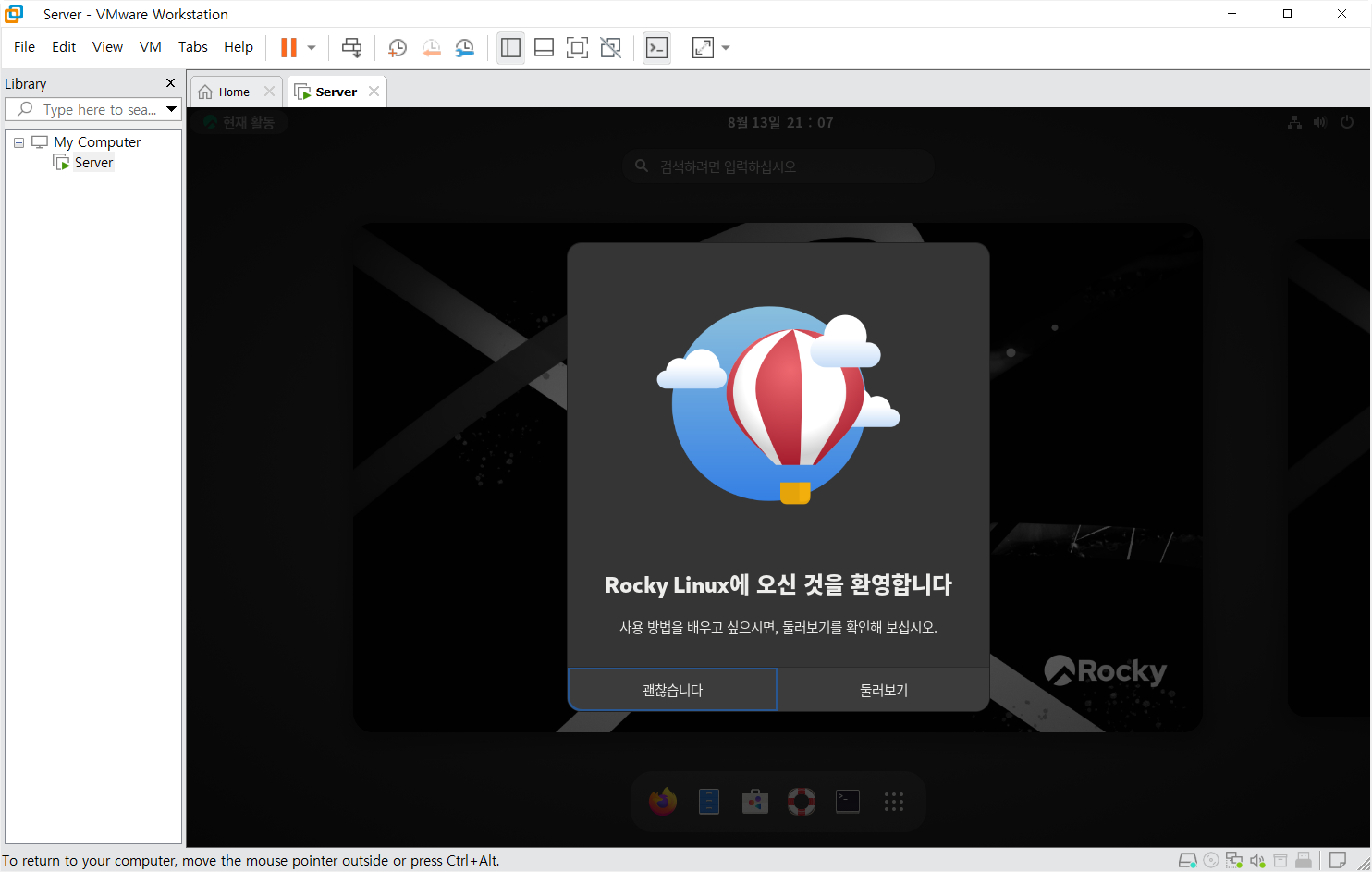Click the guest network status icon
Viewport: 1372px width, 872px height.
[1294, 122]
